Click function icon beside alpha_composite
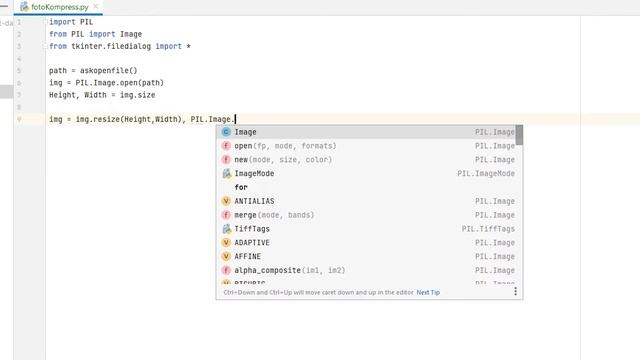640x360 pixels. click(x=226, y=270)
